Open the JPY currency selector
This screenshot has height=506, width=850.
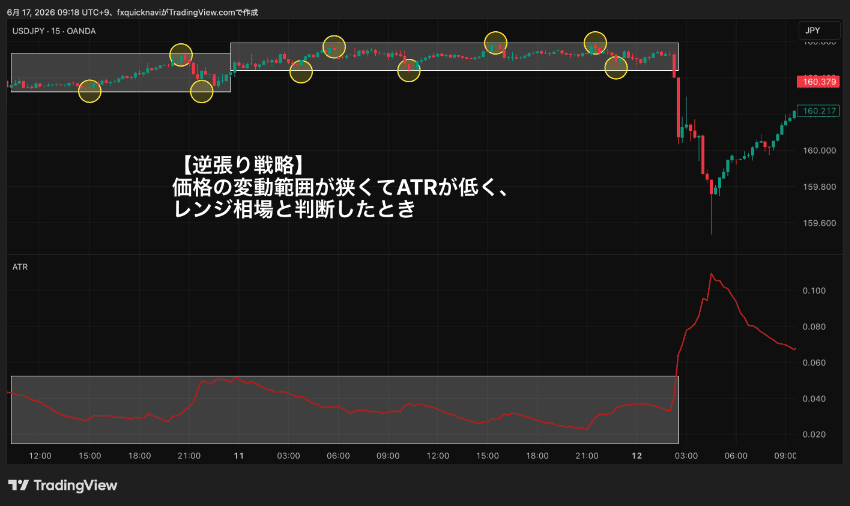[x=819, y=31]
